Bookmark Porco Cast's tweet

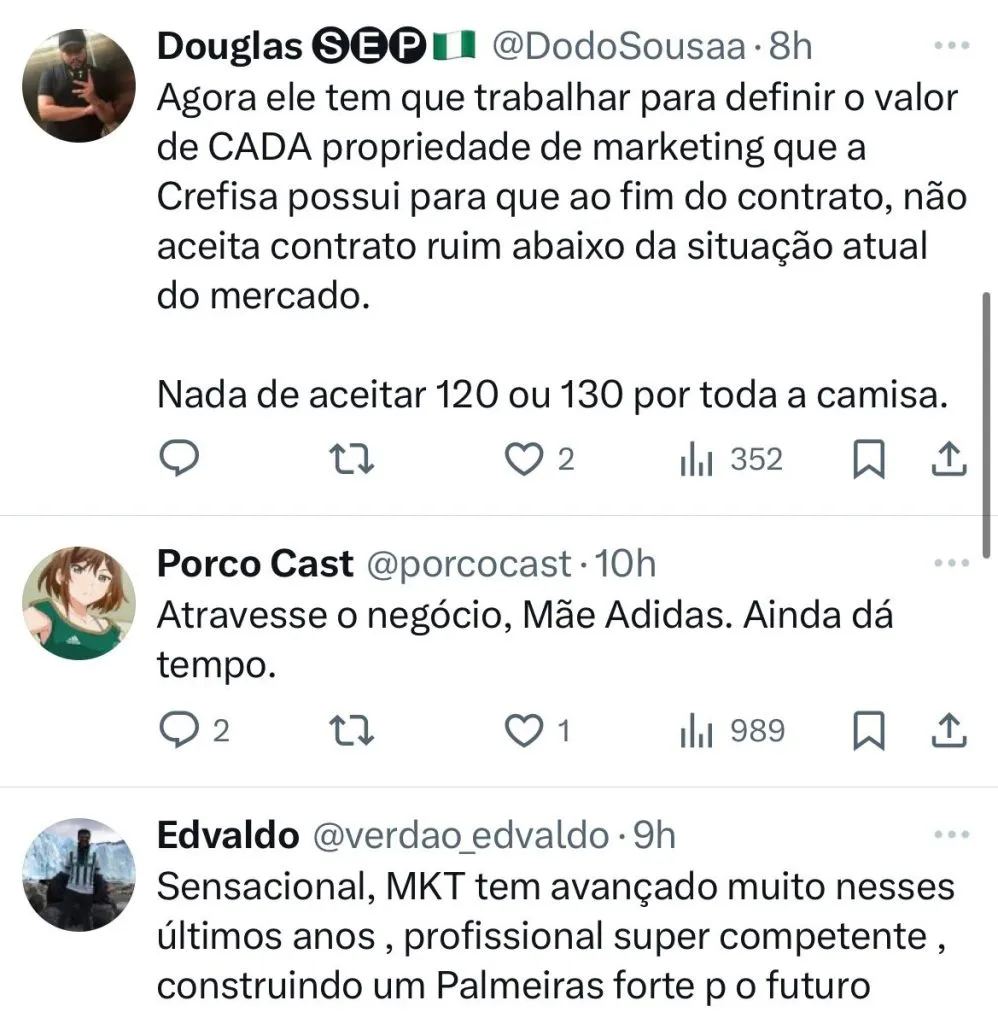pos(869,731)
